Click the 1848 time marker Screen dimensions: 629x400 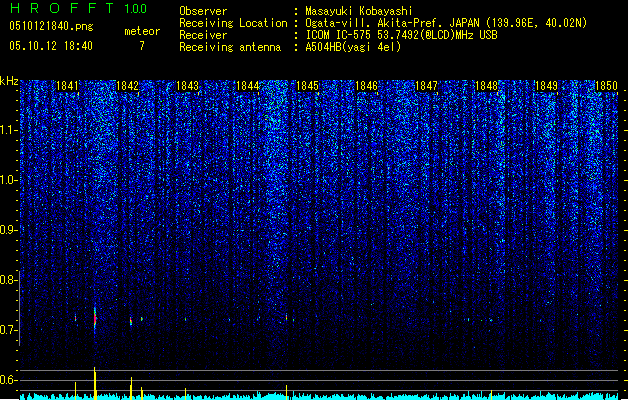point(486,86)
